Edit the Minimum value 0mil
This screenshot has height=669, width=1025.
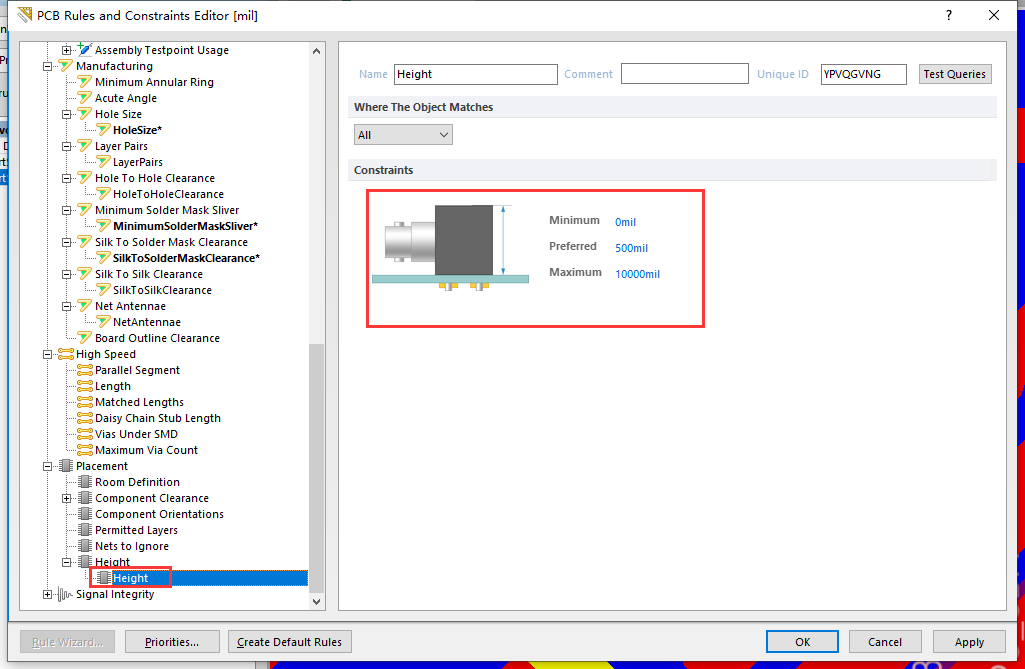(626, 222)
